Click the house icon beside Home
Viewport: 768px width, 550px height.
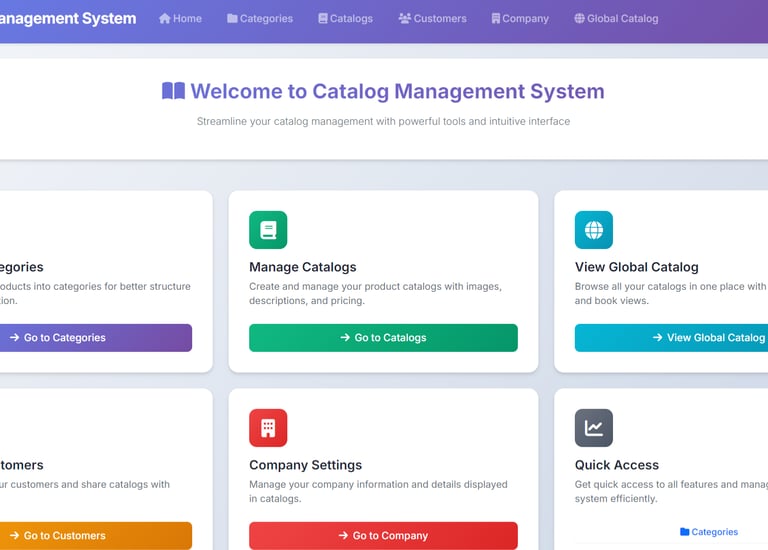[165, 19]
